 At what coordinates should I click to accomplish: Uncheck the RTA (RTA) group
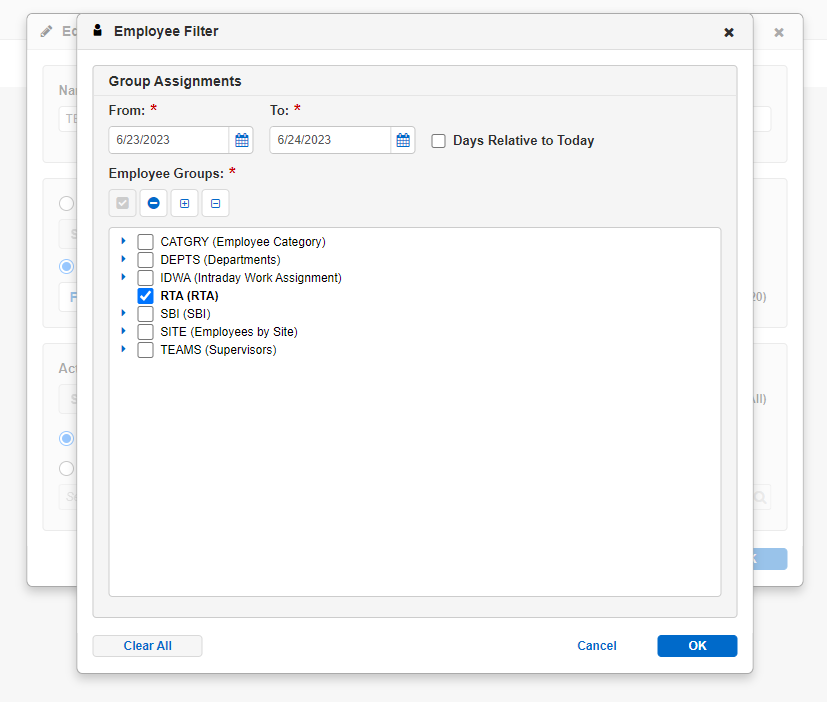tap(145, 296)
